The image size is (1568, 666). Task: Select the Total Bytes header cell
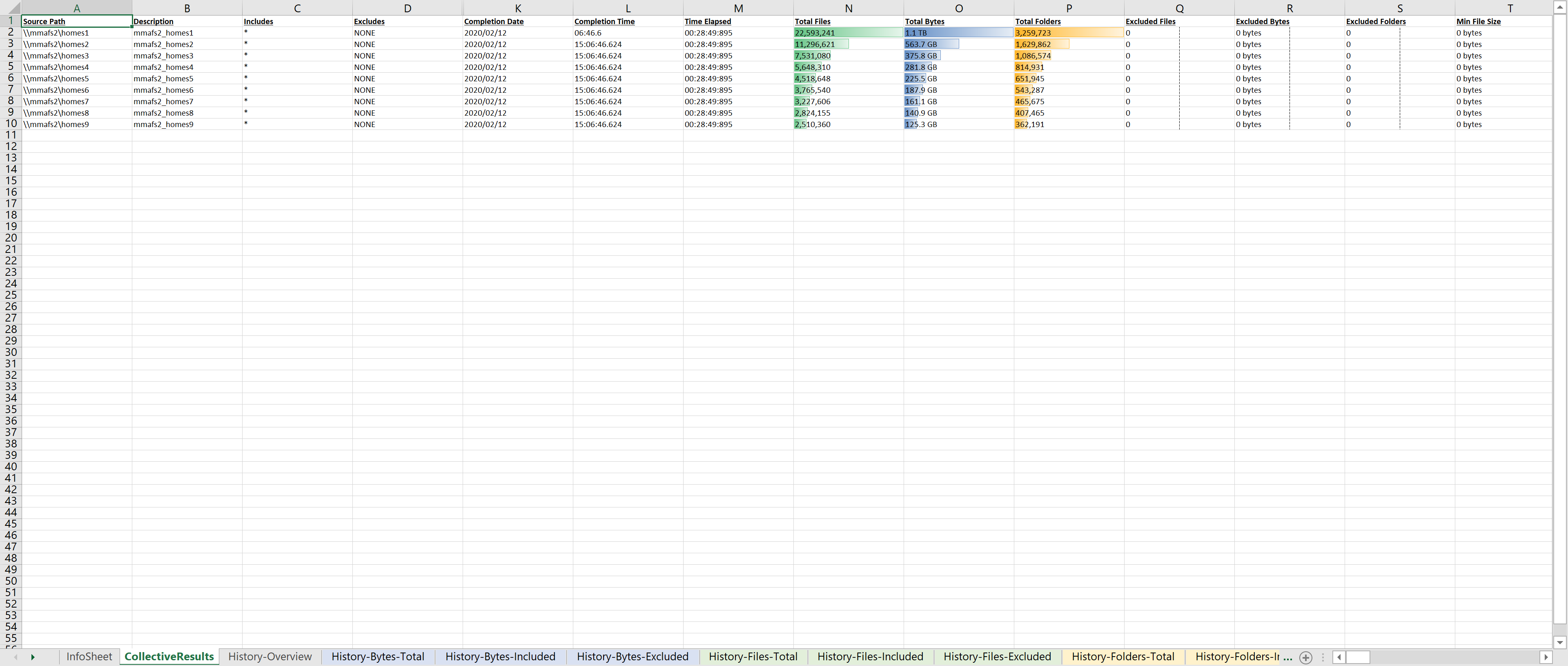[x=959, y=21]
